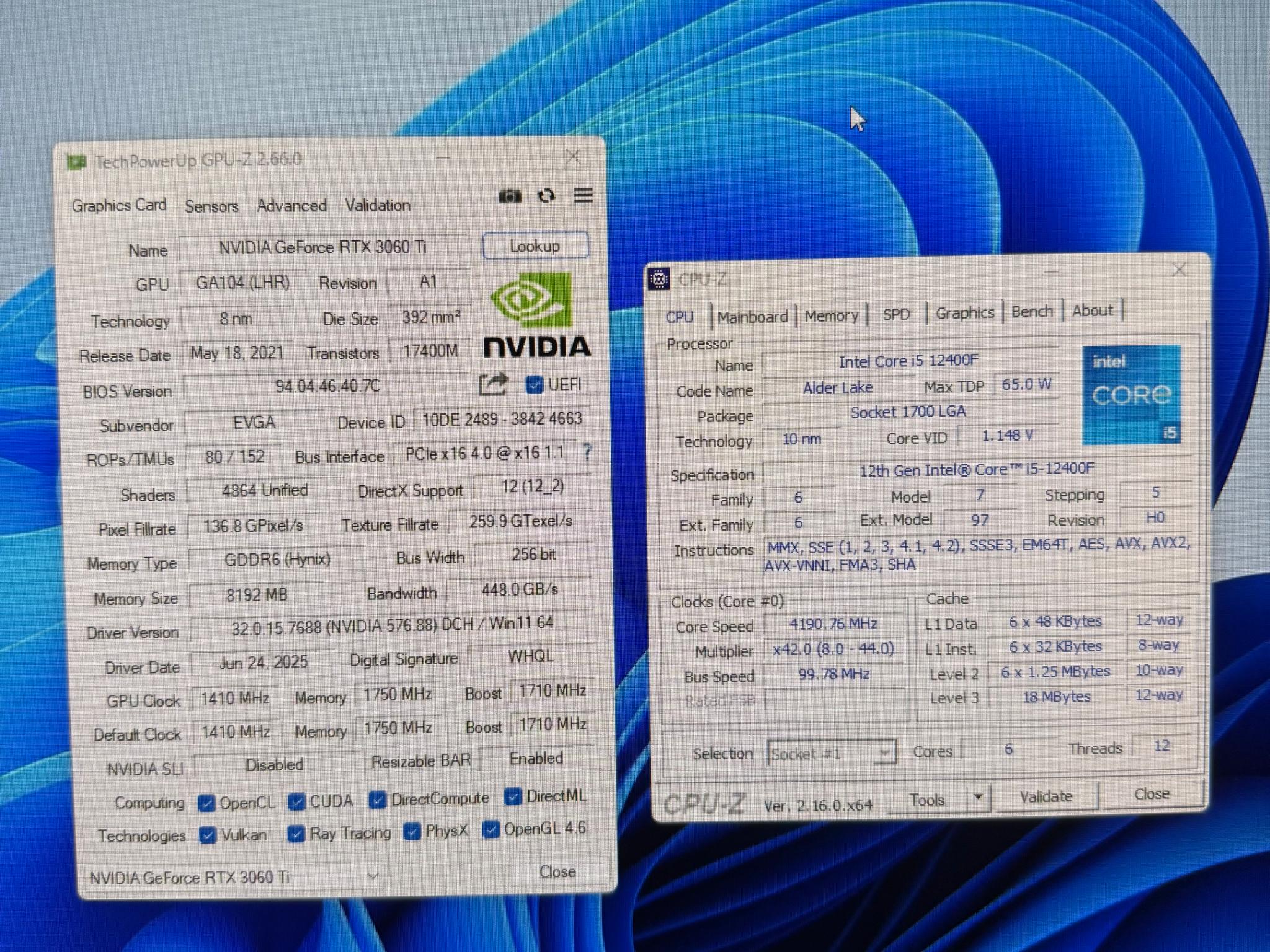This screenshot has height=952, width=1270.
Task: Click the GPU-Z refresh icon
Action: coord(546,196)
